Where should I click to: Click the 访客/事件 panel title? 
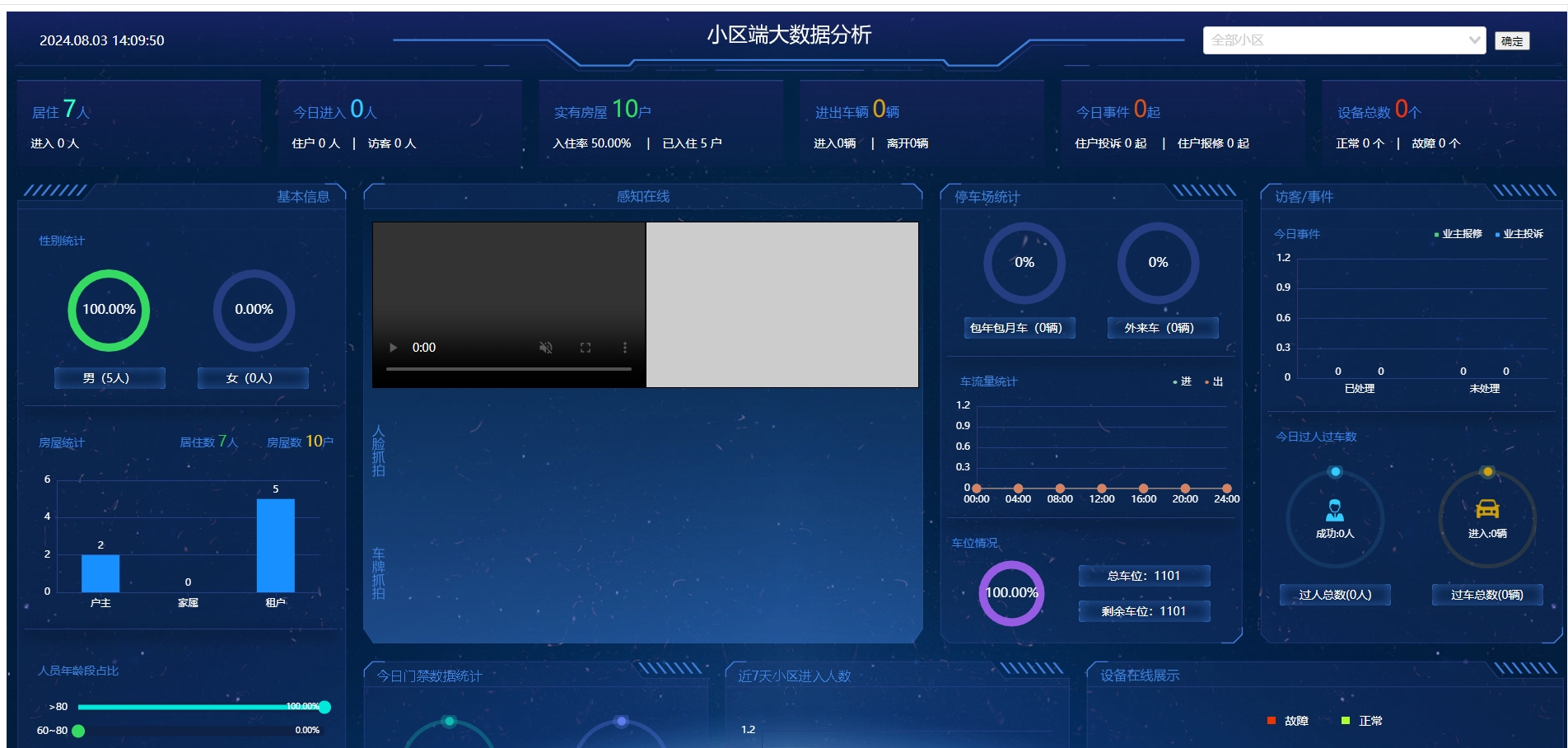[x=1304, y=197]
